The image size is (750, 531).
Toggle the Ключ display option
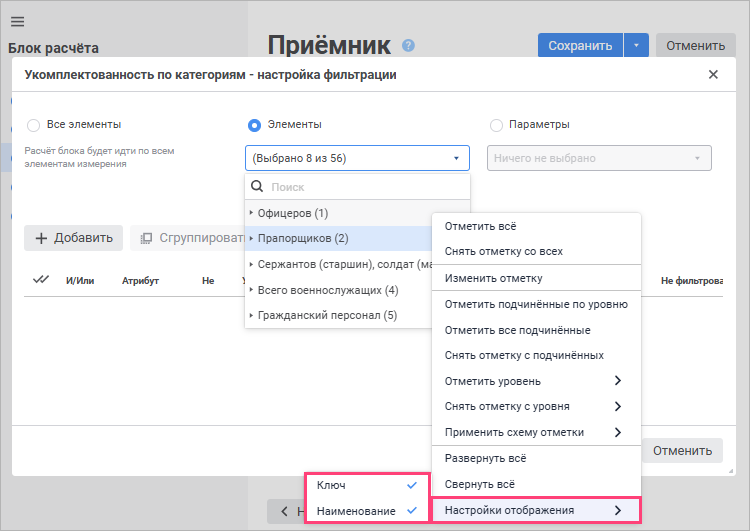coord(365,485)
